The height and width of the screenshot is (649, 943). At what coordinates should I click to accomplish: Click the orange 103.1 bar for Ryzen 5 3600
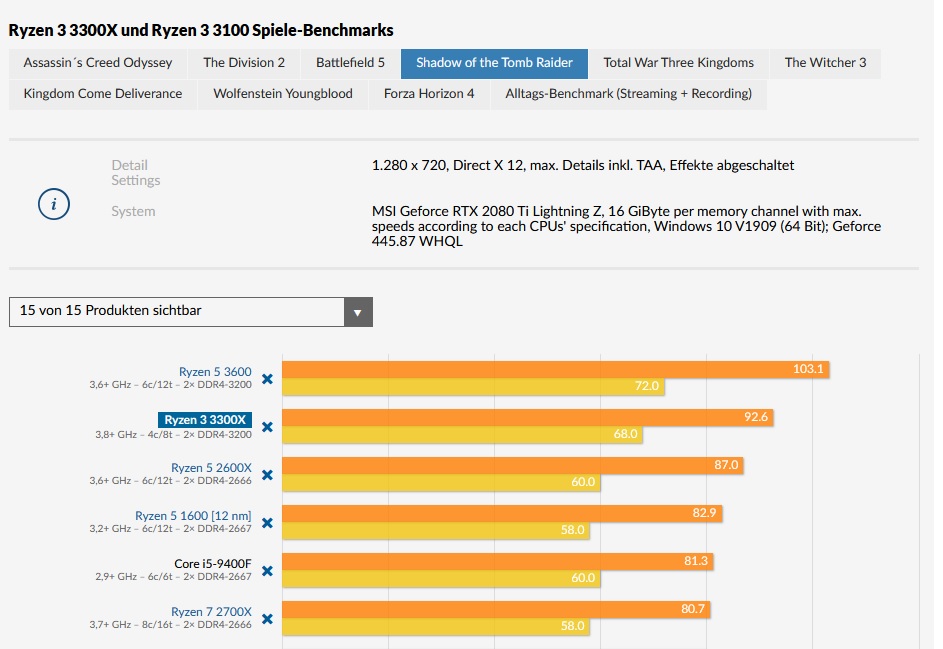pos(556,369)
